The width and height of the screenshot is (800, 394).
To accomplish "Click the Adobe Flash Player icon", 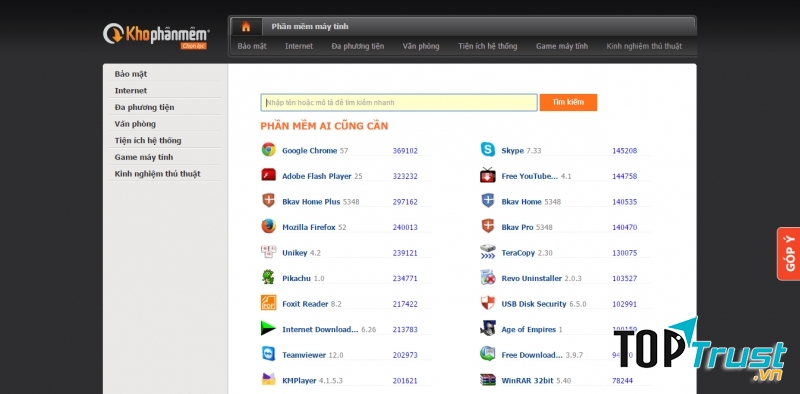I will 268,175.
